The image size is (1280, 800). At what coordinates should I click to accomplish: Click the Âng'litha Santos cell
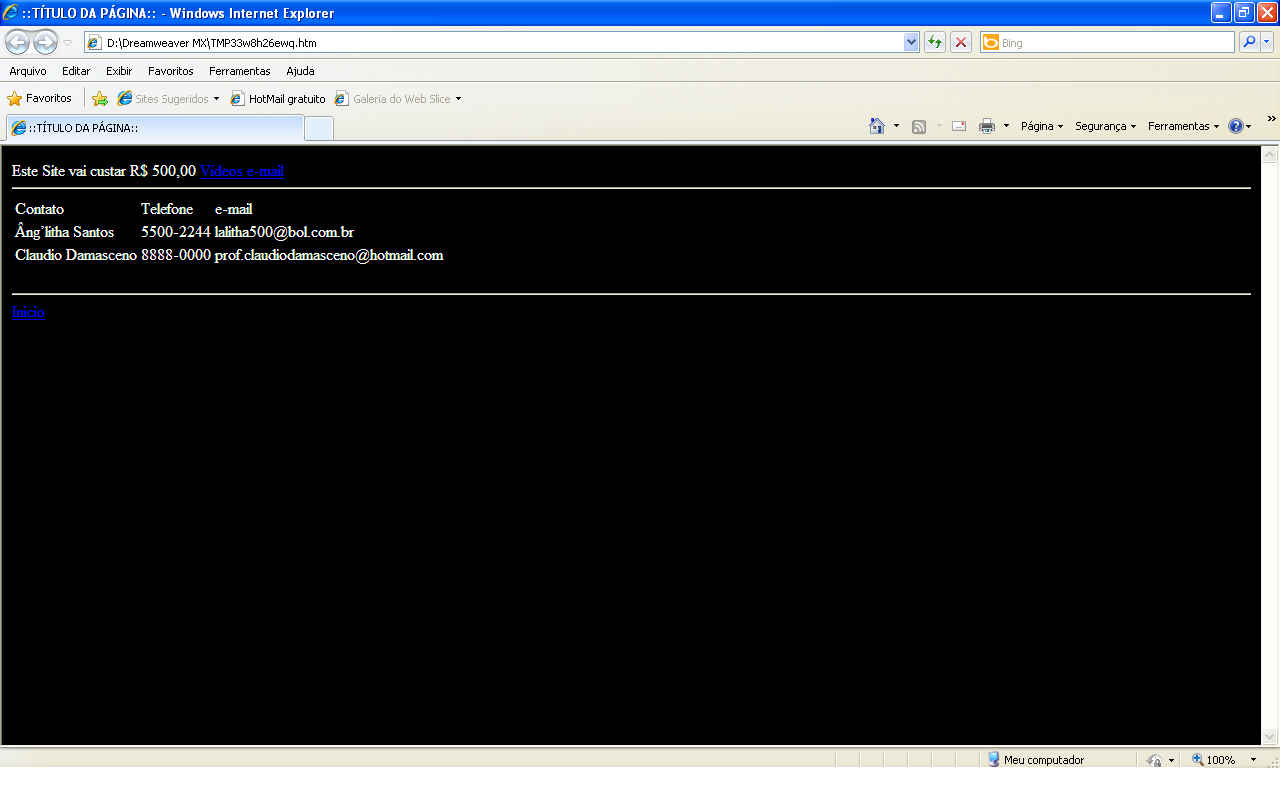[x=64, y=232]
